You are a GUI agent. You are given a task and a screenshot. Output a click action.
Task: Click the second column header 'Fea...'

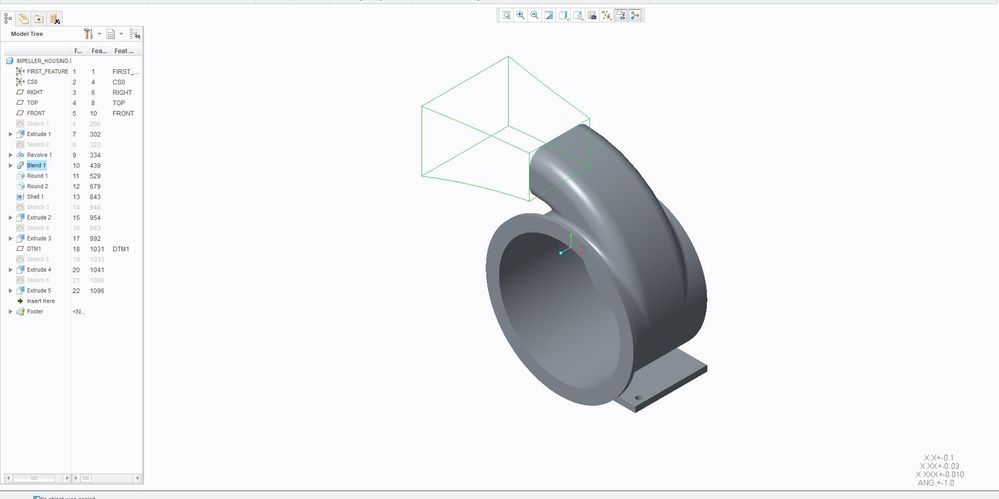(99, 51)
